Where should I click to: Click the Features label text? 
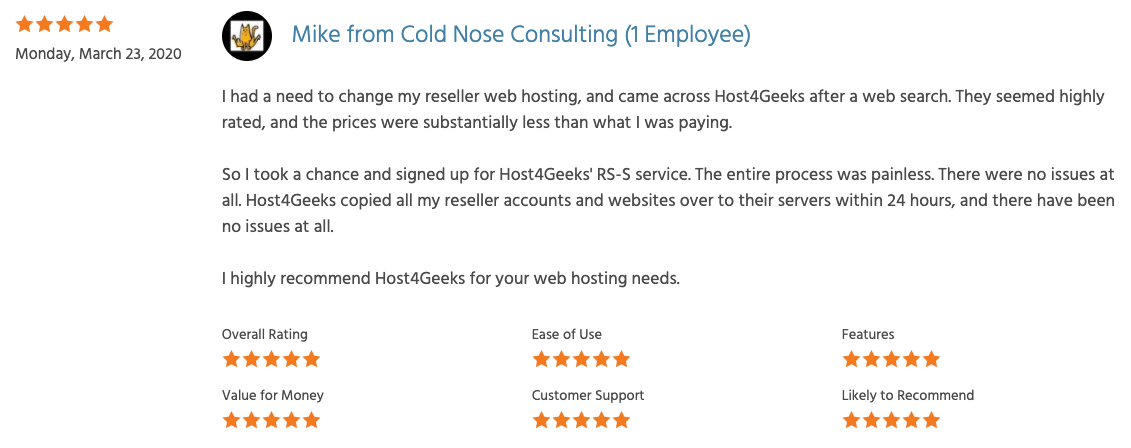point(868,334)
